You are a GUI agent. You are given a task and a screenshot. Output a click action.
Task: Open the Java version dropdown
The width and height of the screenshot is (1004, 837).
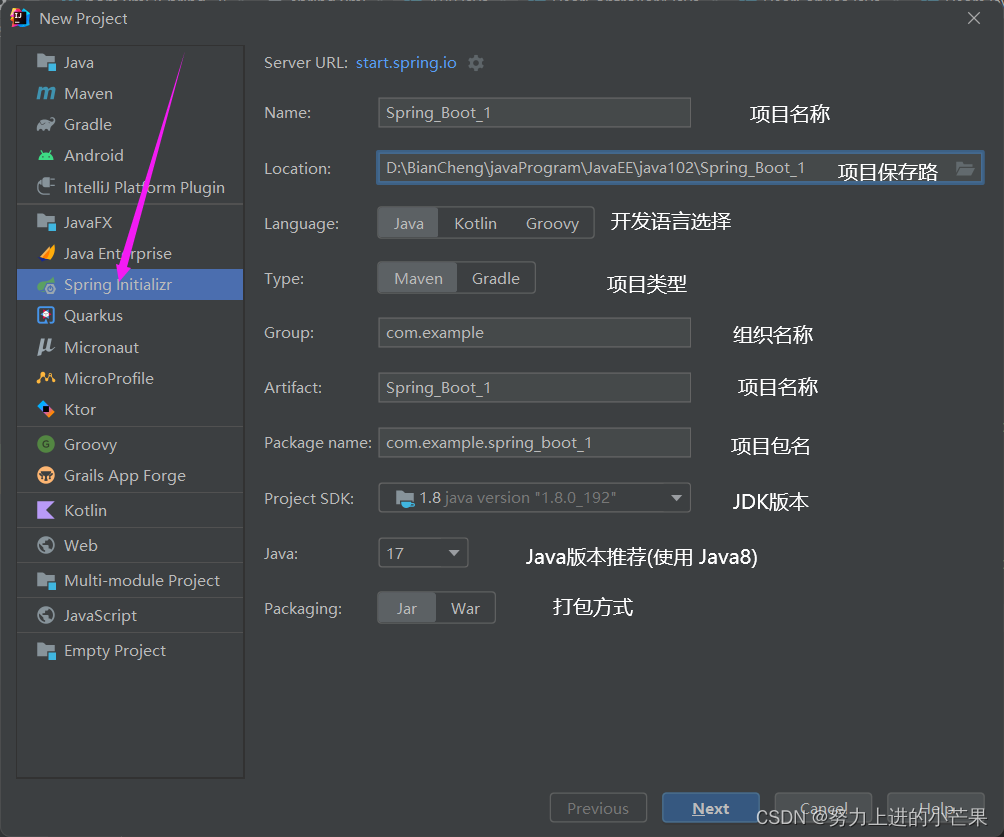click(x=423, y=553)
